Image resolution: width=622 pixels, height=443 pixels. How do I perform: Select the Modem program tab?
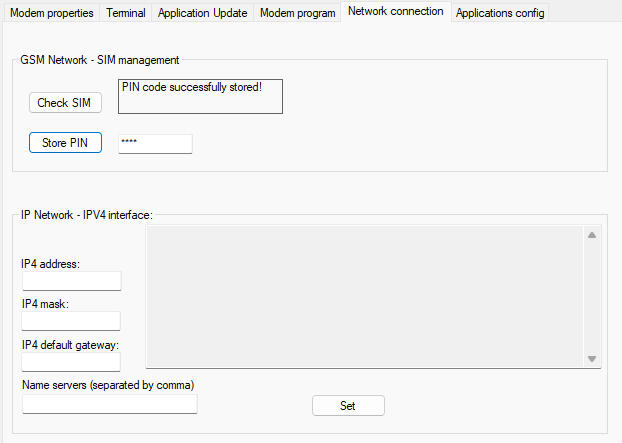coord(297,13)
